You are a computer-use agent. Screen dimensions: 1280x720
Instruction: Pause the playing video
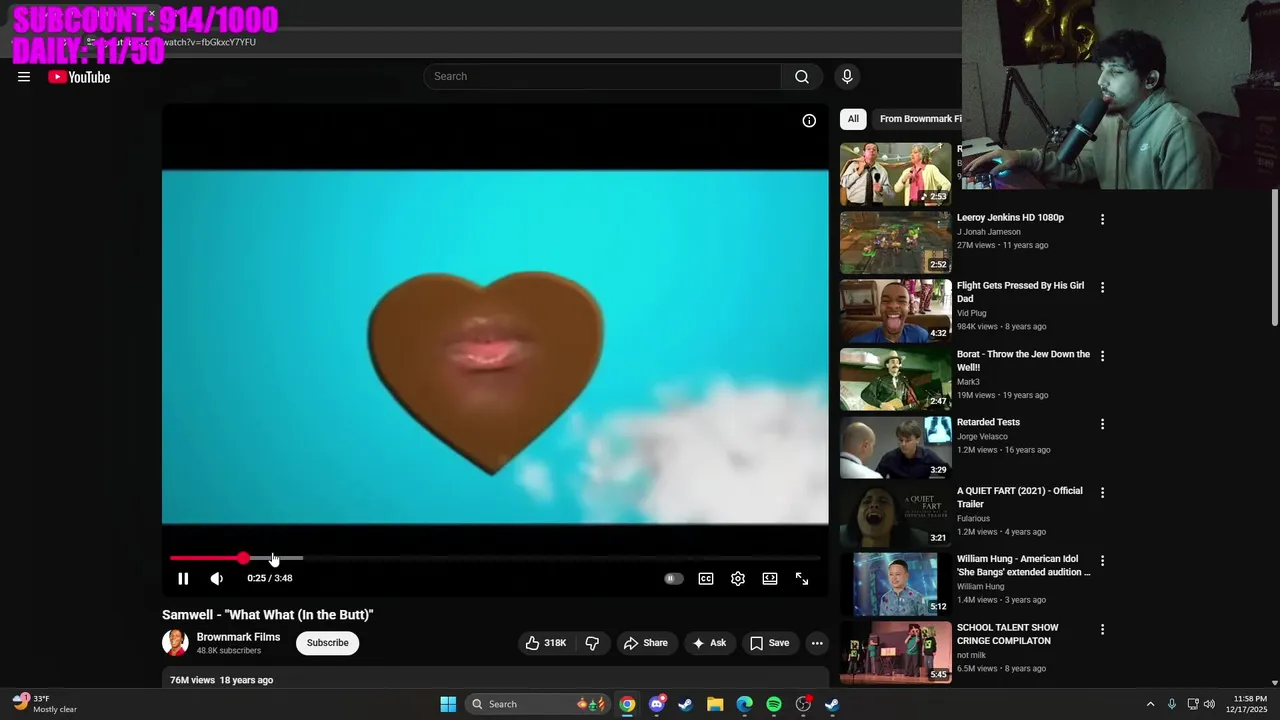[183, 579]
